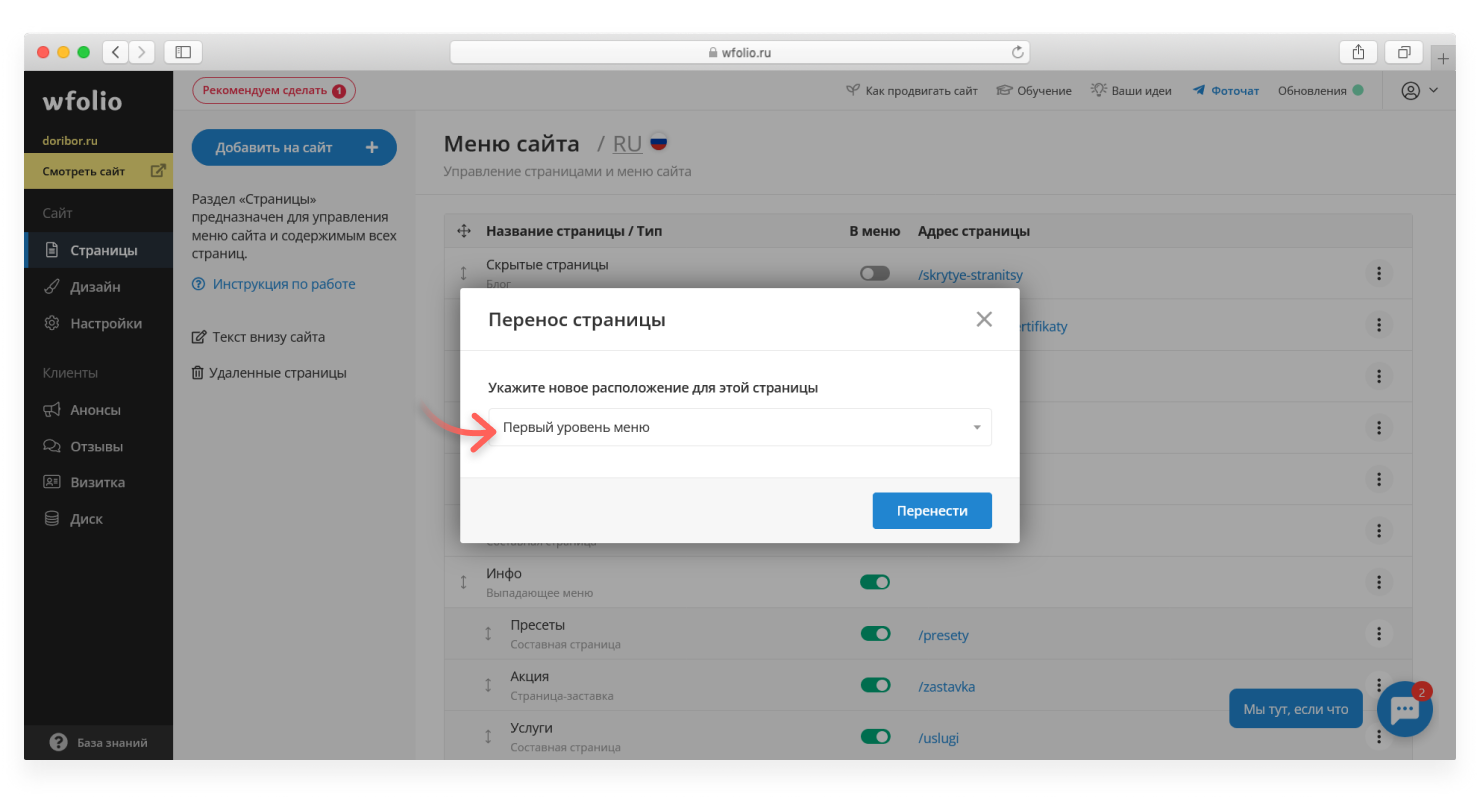1480x799 pixels.
Task: Click the Услуги page name
Action: [x=531, y=728]
